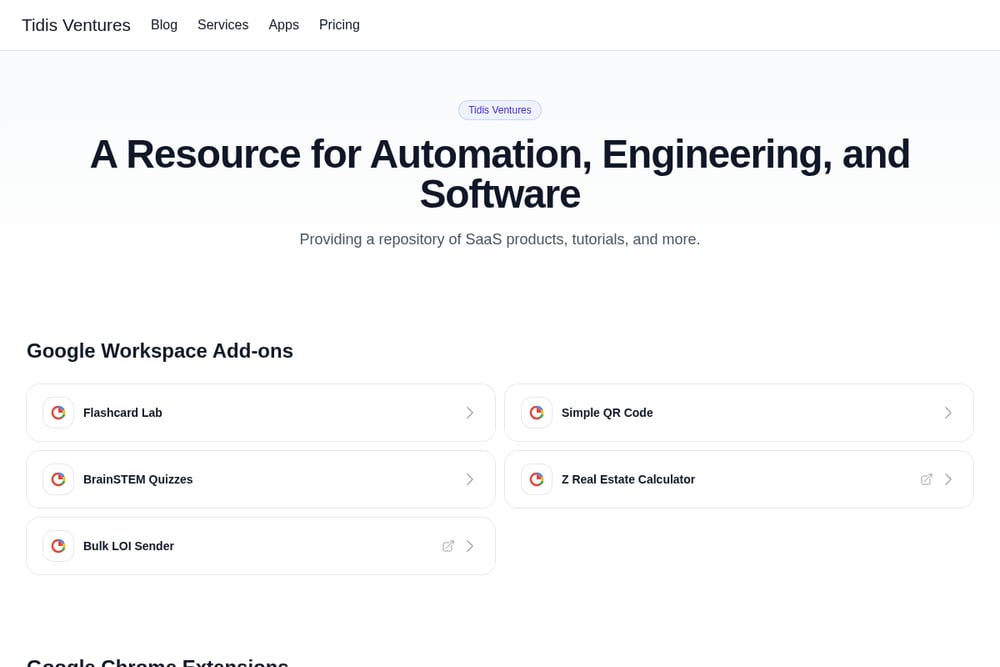
Task: Click the Z Real Estate Calculator icon
Action: (x=536, y=480)
